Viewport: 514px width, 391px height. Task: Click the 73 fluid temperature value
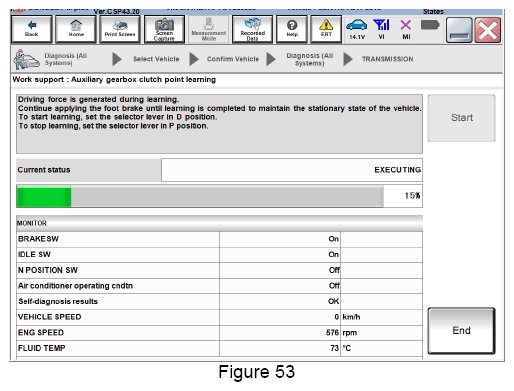point(335,348)
